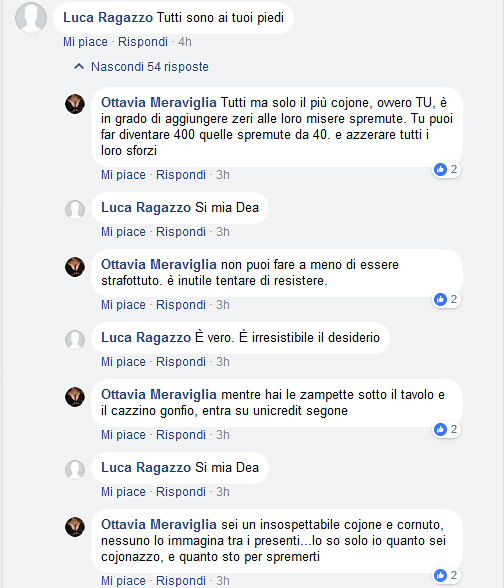This screenshot has width=504, height=588.
Task: Open Ottavia's avatar next to 'strafottuto' reply
Action: coord(75,267)
